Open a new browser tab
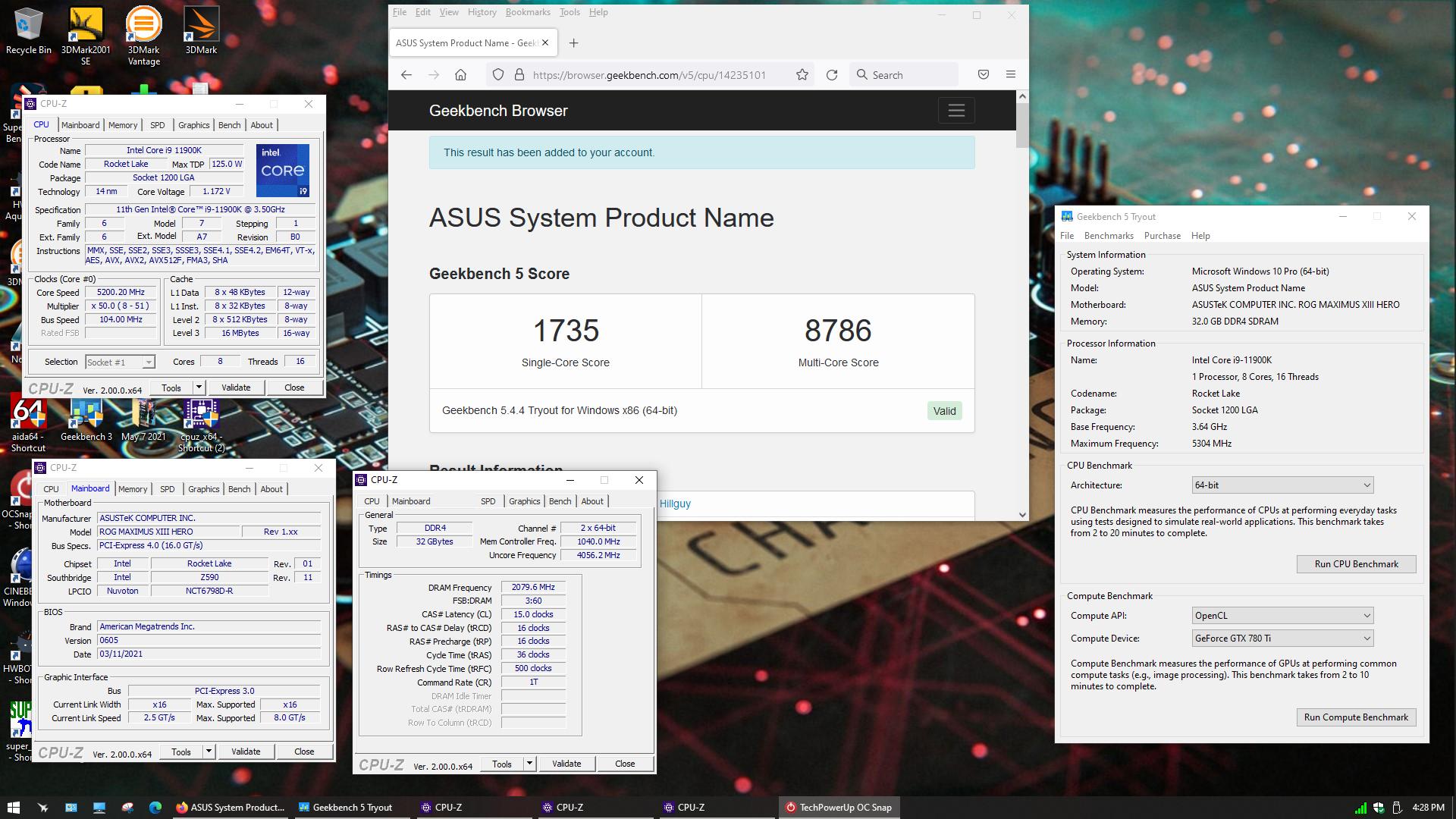The image size is (1456, 819). coord(574,43)
